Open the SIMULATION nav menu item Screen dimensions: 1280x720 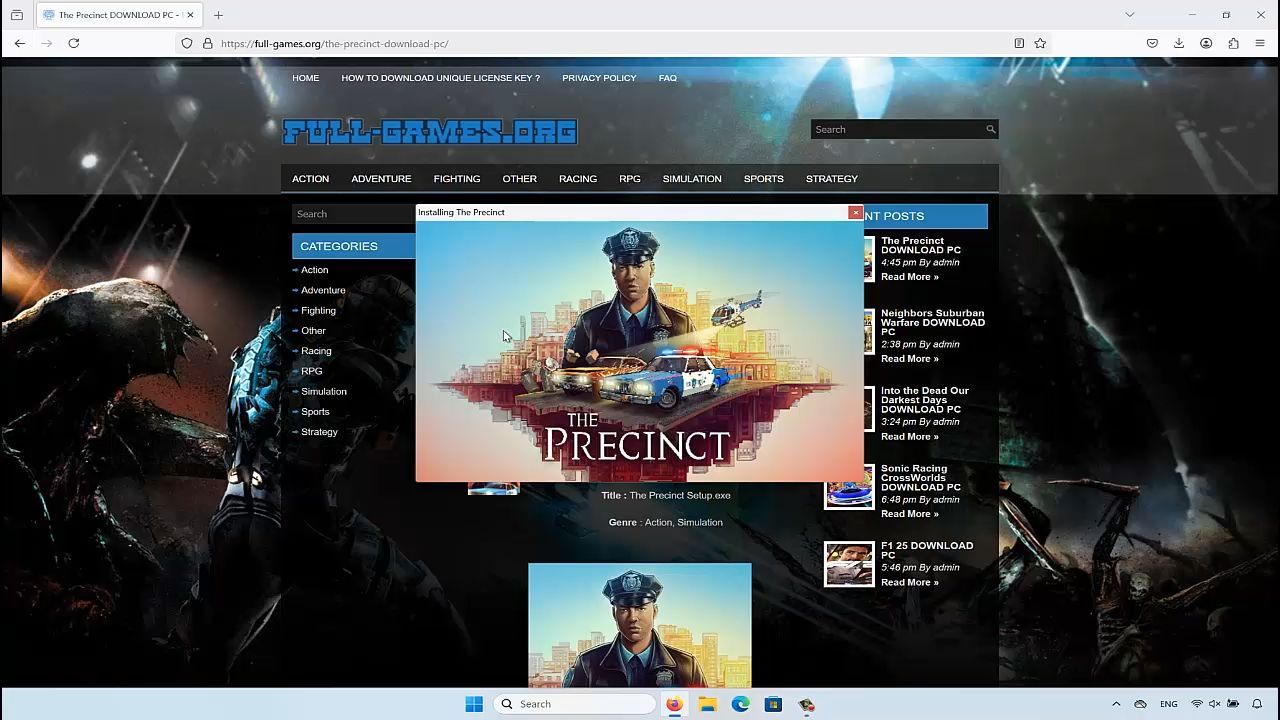692,179
